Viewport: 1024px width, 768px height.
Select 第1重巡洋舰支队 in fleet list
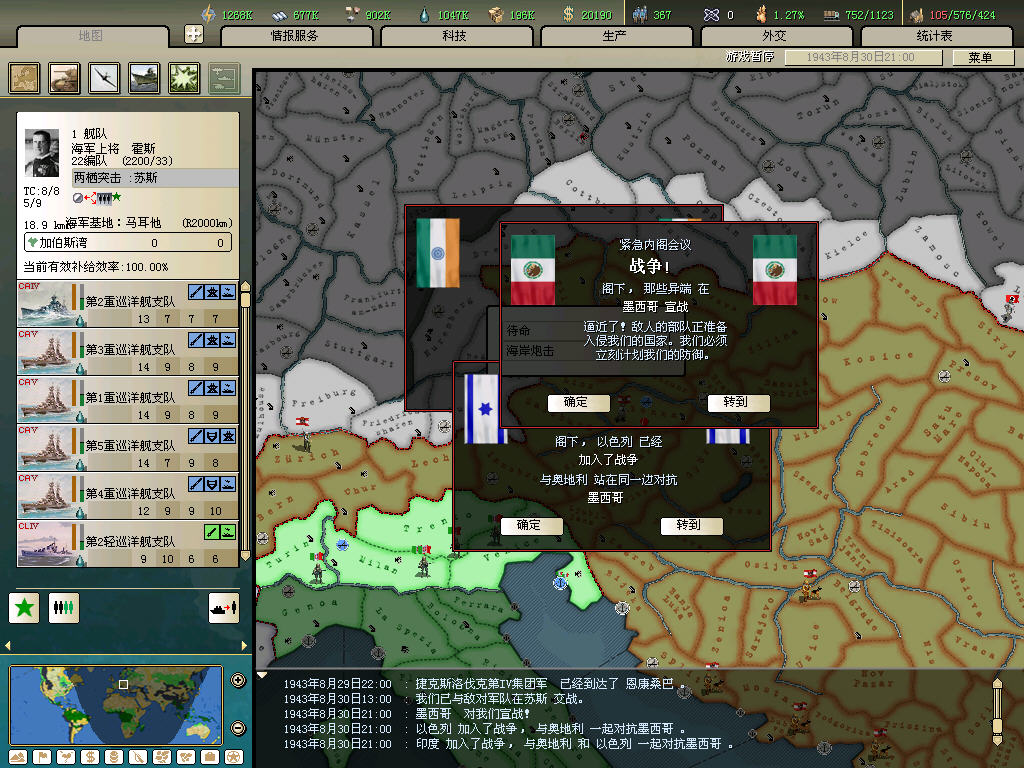point(128,399)
